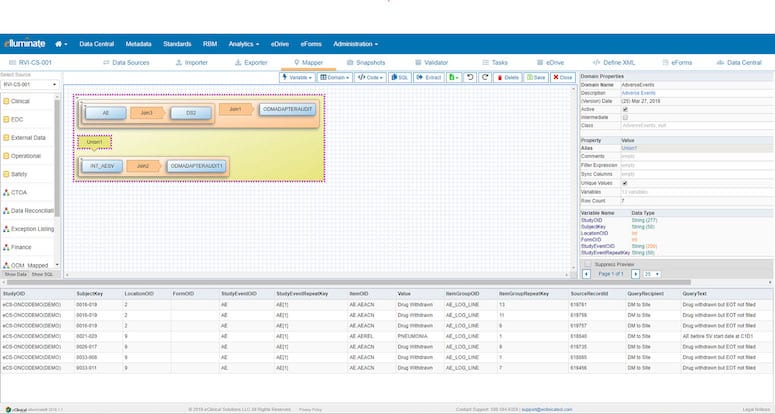Click the data grid horizontal scrollbar
775x414 pixels.
pos(348,283)
